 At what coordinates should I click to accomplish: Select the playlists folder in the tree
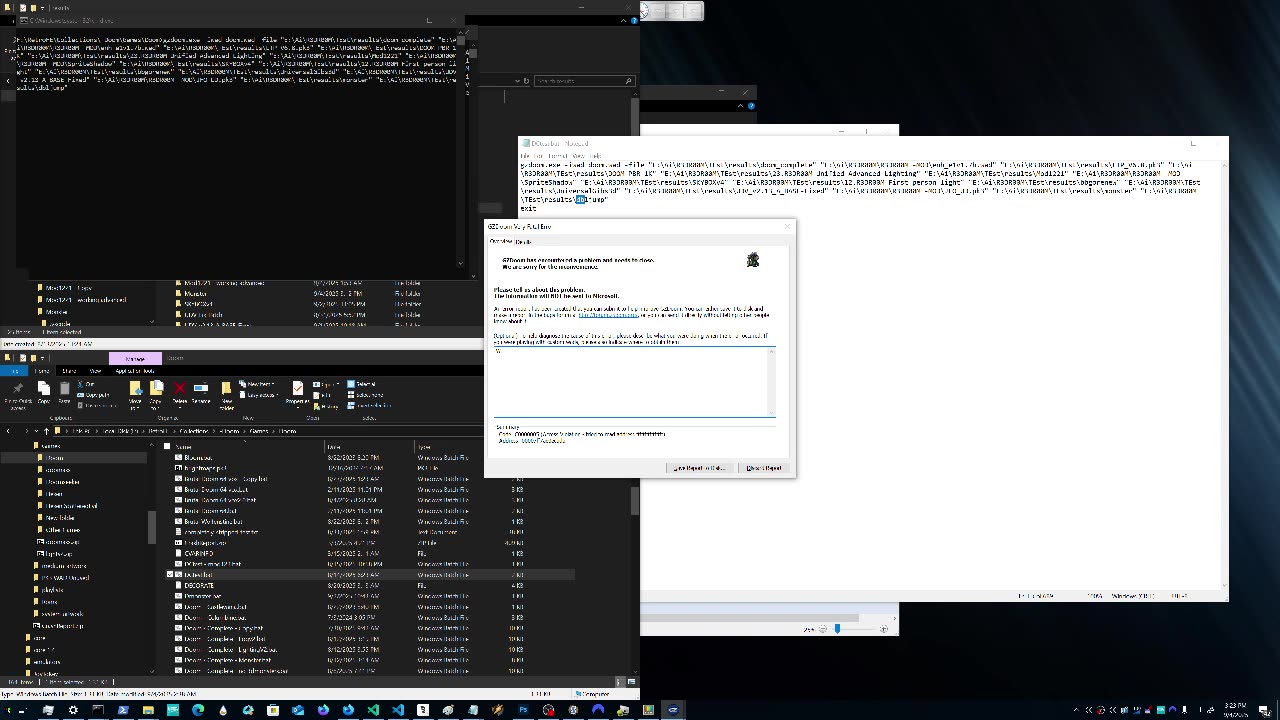tap(53, 590)
